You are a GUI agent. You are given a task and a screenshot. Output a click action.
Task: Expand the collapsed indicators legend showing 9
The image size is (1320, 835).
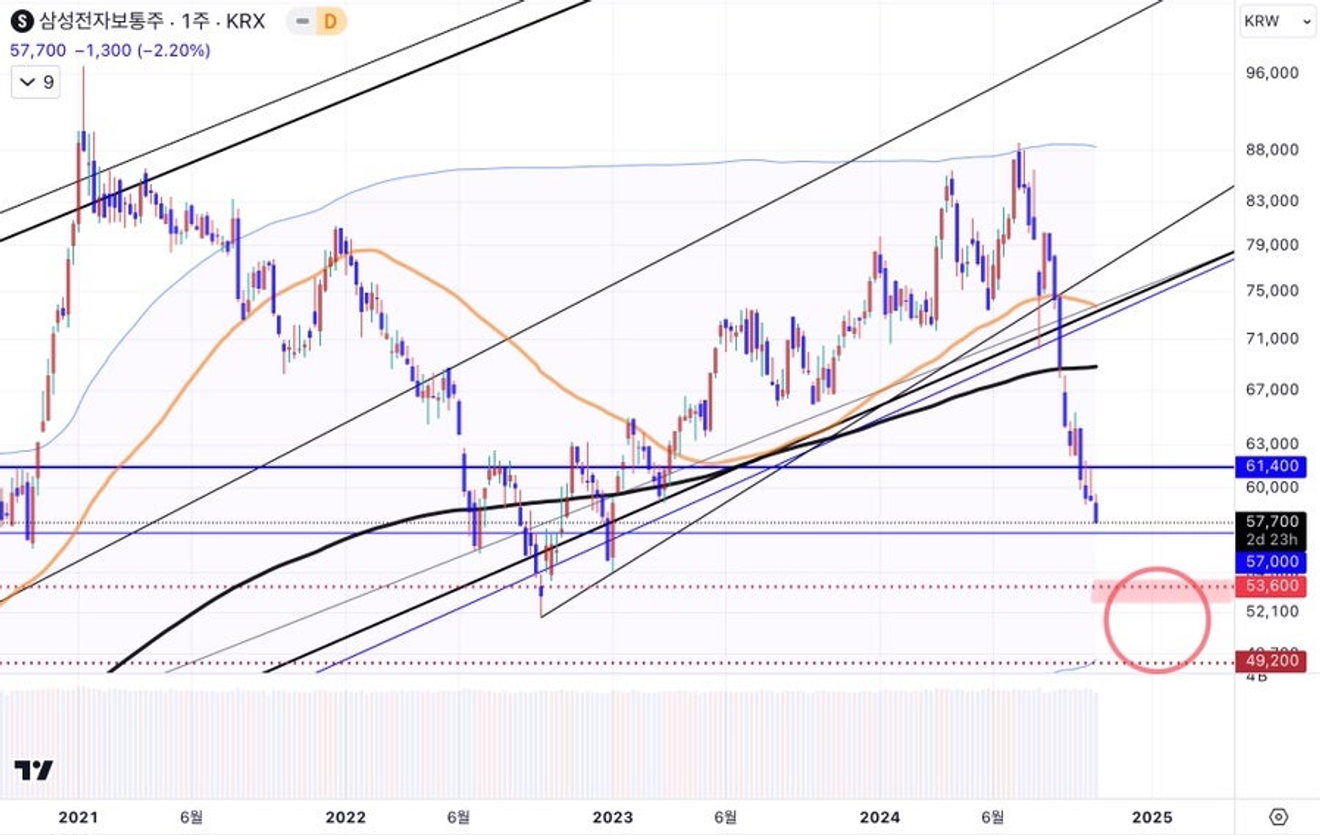(34, 82)
